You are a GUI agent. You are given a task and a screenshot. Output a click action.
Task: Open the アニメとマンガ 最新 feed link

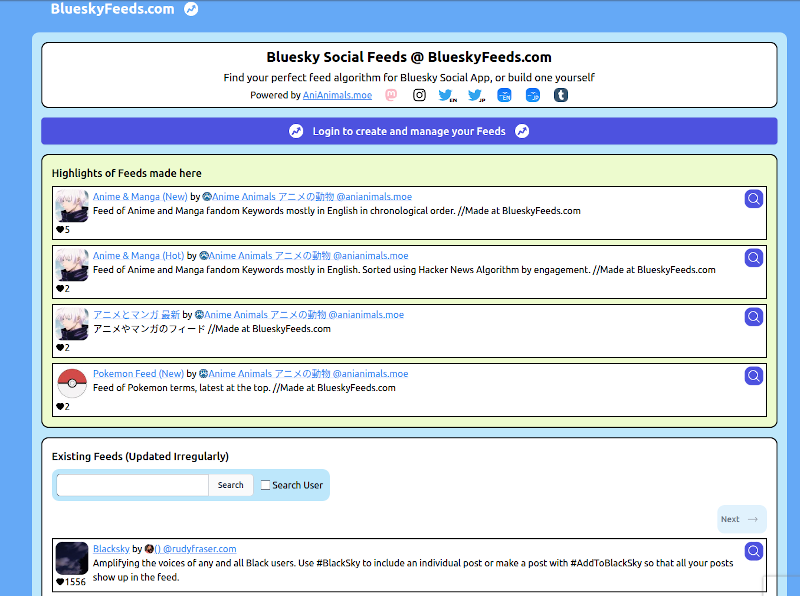pos(136,315)
